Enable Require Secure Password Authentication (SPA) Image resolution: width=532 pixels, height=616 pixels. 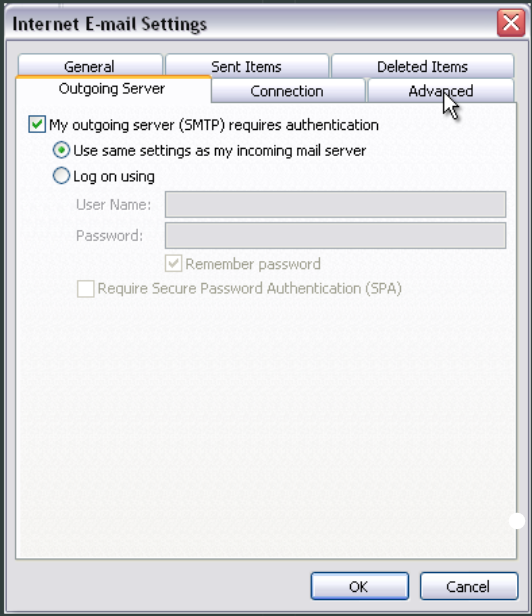click(x=86, y=289)
